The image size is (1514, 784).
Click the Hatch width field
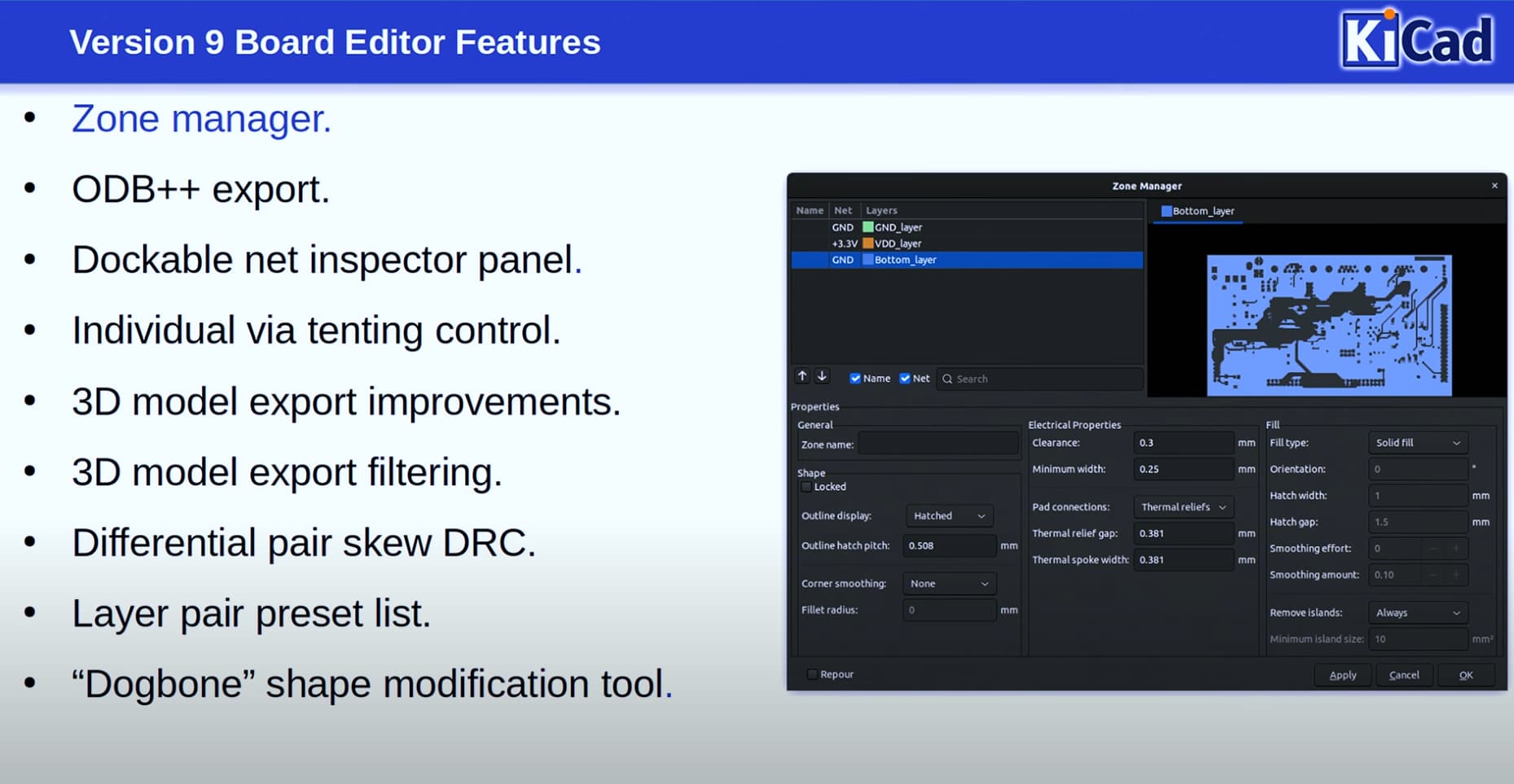coord(1419,496)
